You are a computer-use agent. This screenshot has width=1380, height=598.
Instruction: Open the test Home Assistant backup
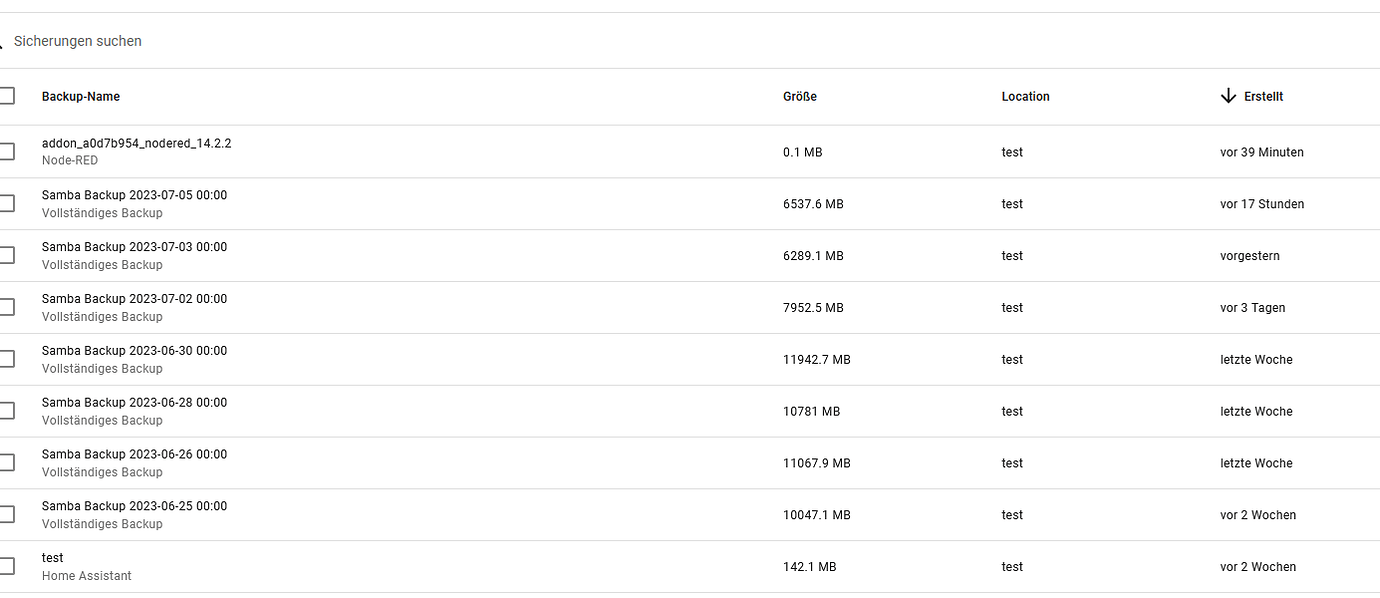[53, 558]
